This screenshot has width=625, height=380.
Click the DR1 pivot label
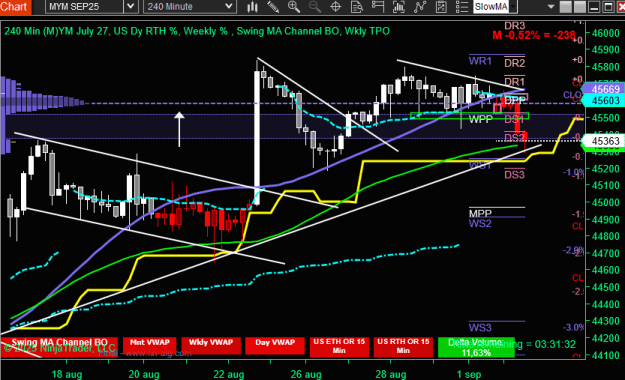(x=515, y=82)
